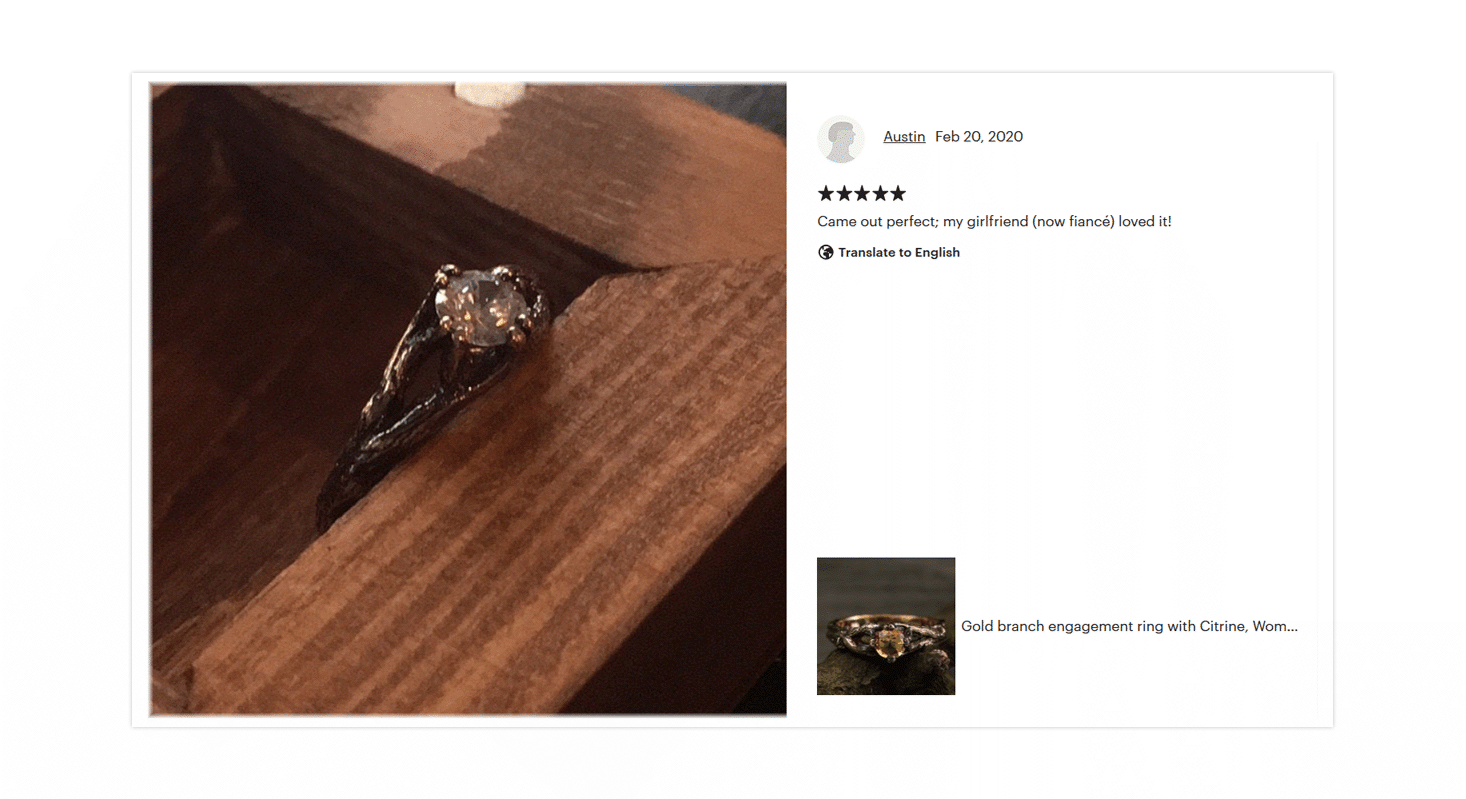
Task: Click the review date Feb 20, 2020
Action: click(979, 136)
